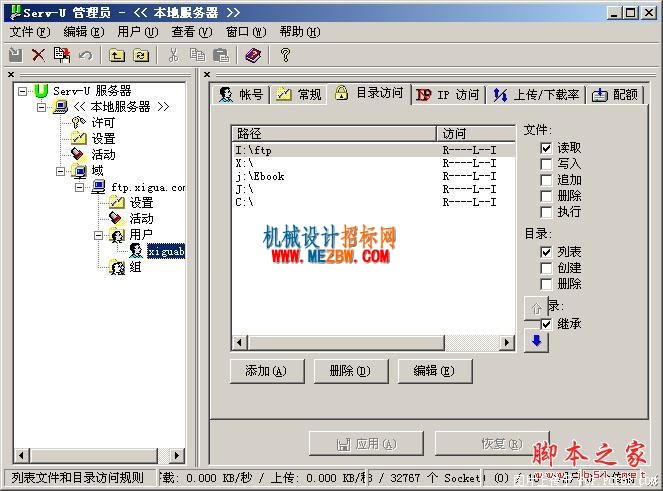Screen dimensions: 663x491
Task: Click the question mark help icon
Action: (x=285, y=55)
